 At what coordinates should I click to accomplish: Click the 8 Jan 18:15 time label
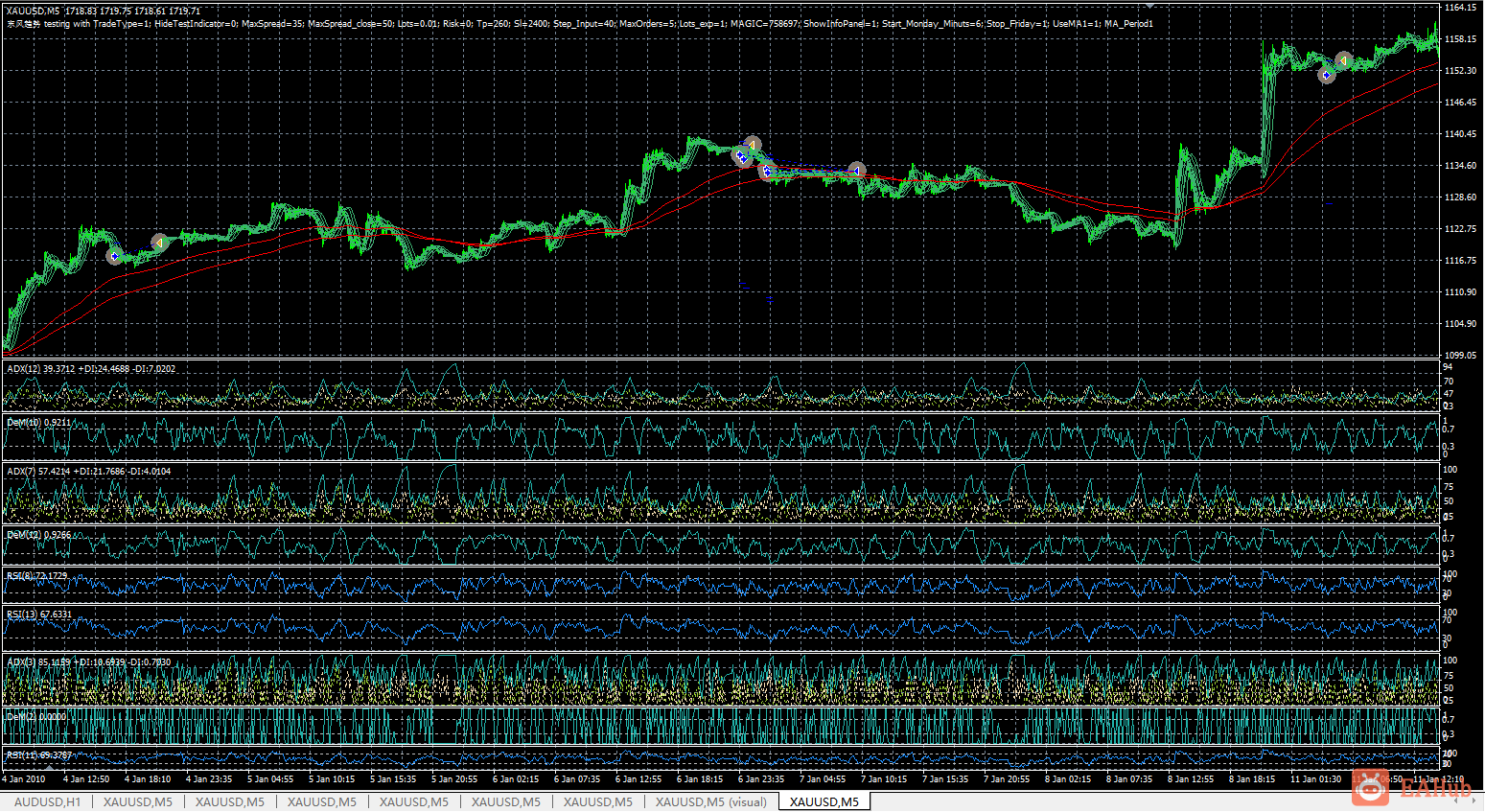(1252, 779)
